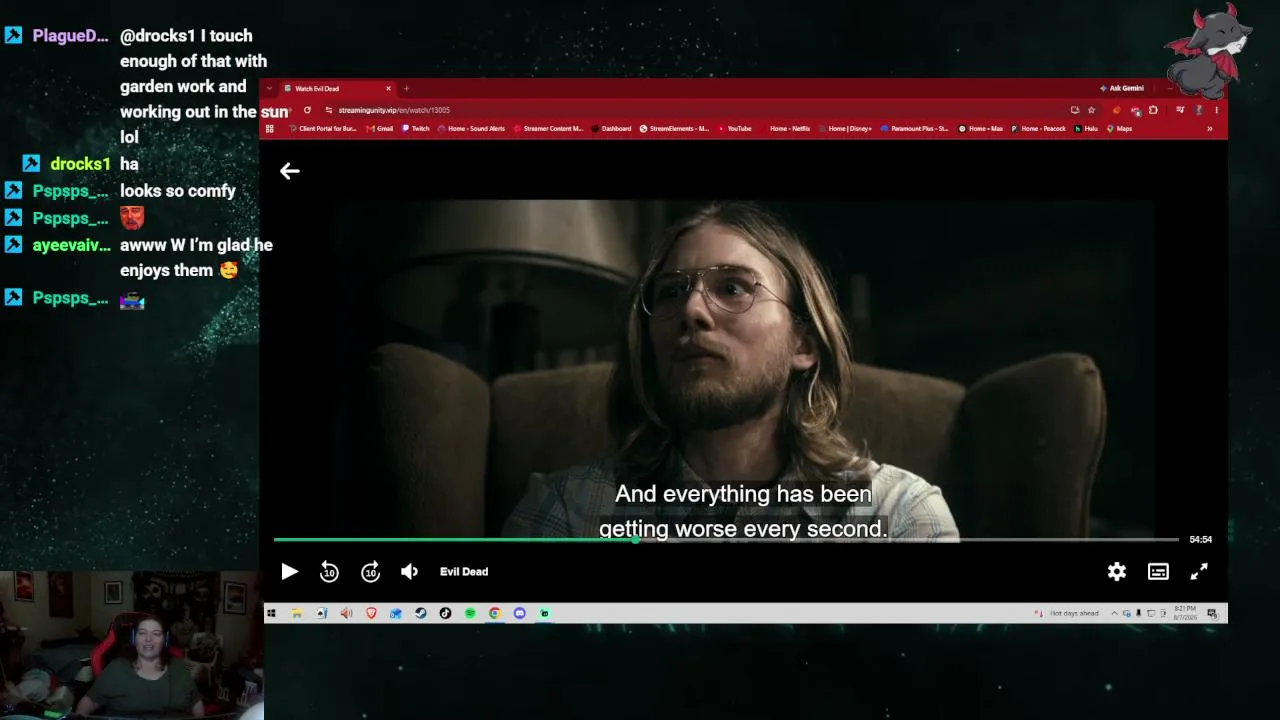Open the Twitch bookmark

[416, 129]
